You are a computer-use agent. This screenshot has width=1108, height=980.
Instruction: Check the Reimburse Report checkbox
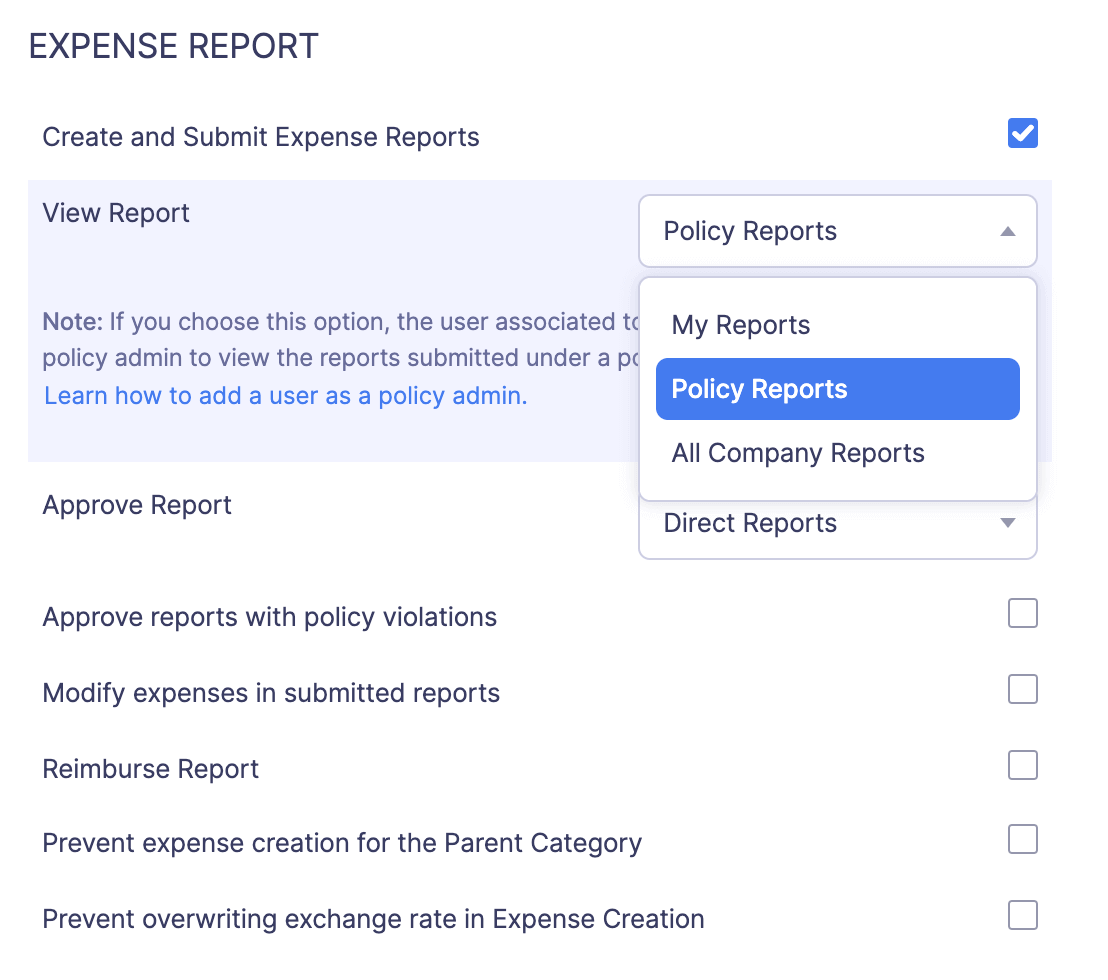click(x=1022, y=765)
